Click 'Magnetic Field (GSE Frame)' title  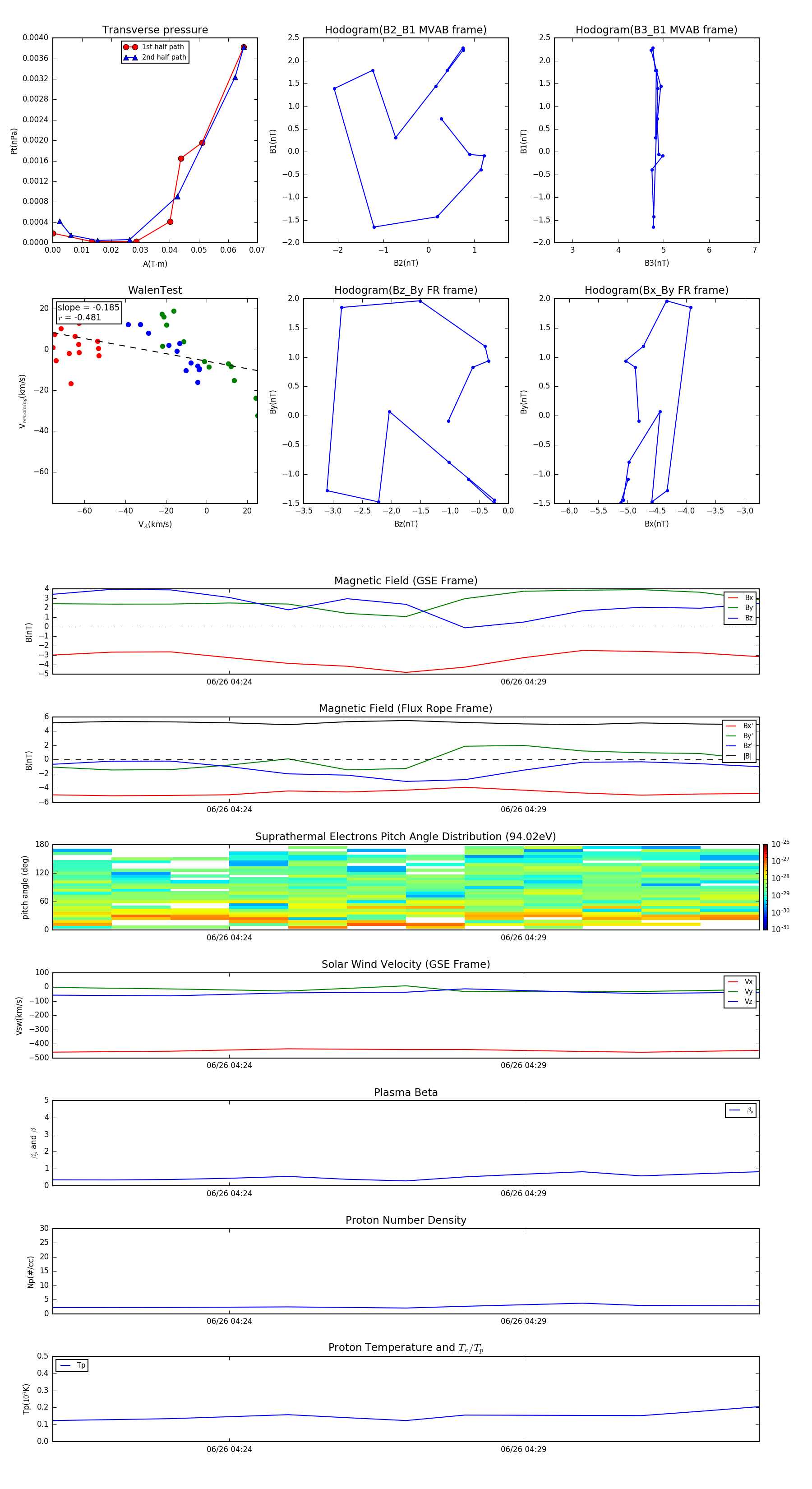click(406, 581)
